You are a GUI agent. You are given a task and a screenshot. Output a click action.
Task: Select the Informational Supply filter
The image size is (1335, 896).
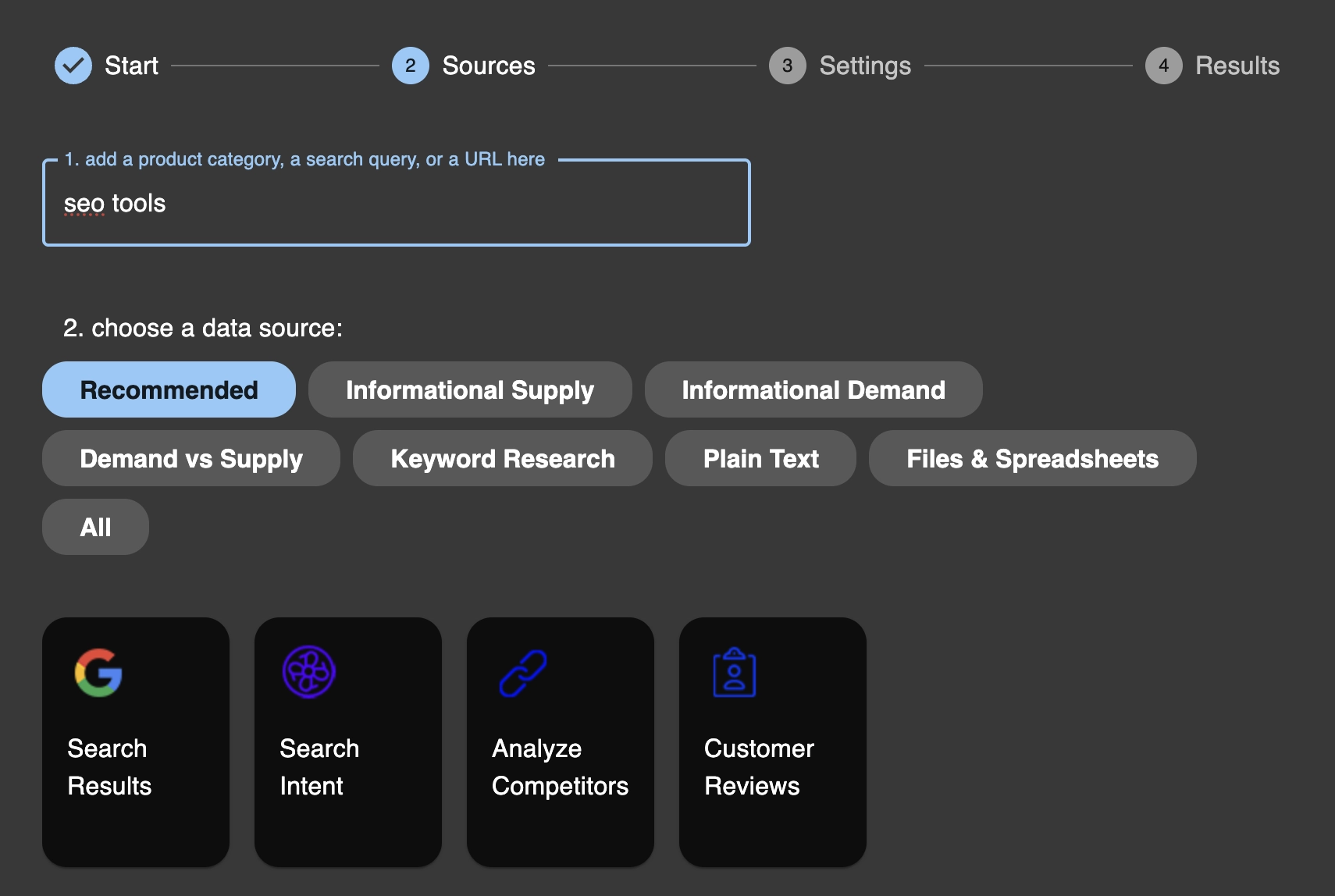(x=470, y=389)
